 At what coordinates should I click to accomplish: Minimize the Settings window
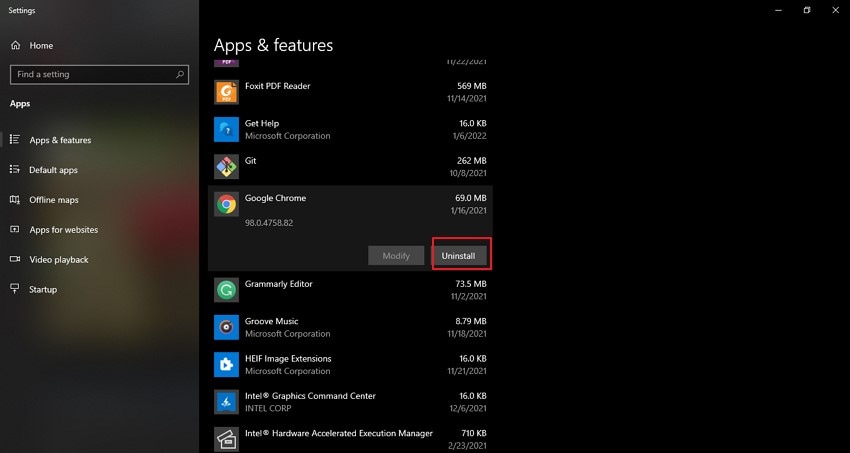pos(778,10)
